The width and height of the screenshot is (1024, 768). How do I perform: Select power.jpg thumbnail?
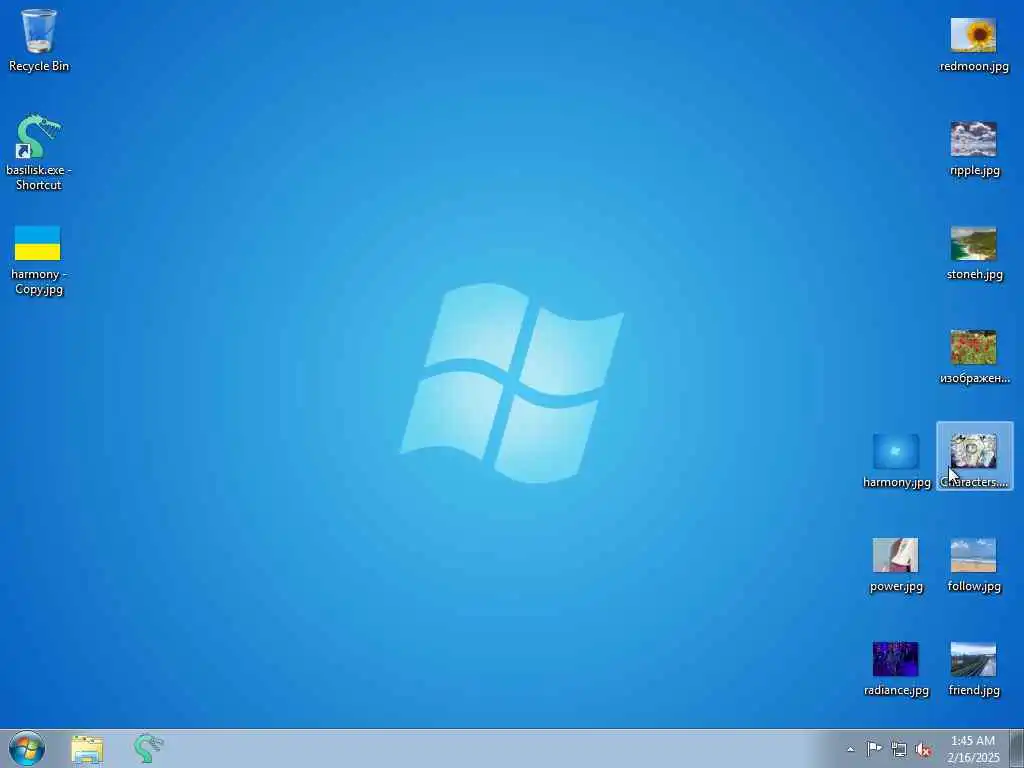895,555
